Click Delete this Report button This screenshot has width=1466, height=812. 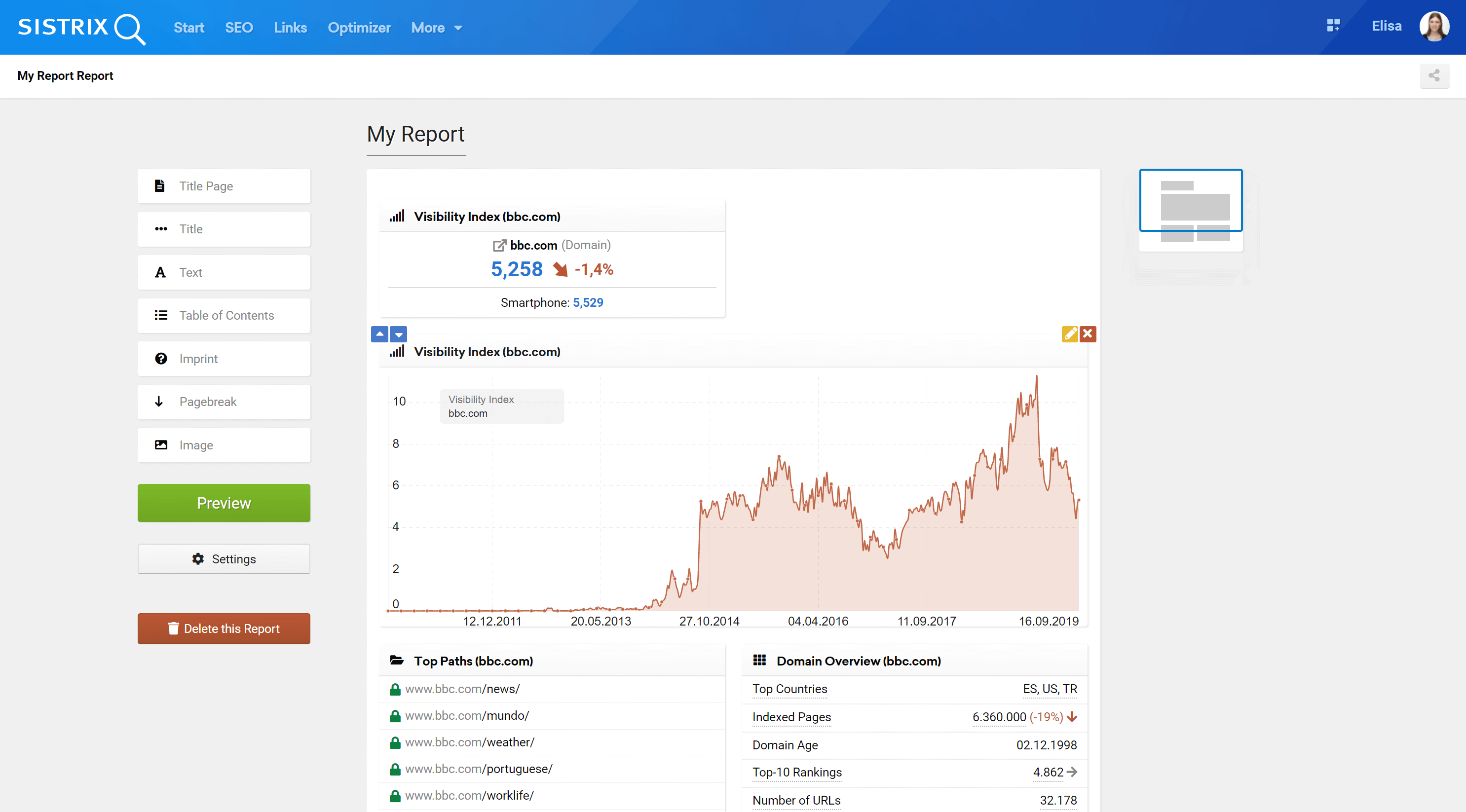[224, 629]
